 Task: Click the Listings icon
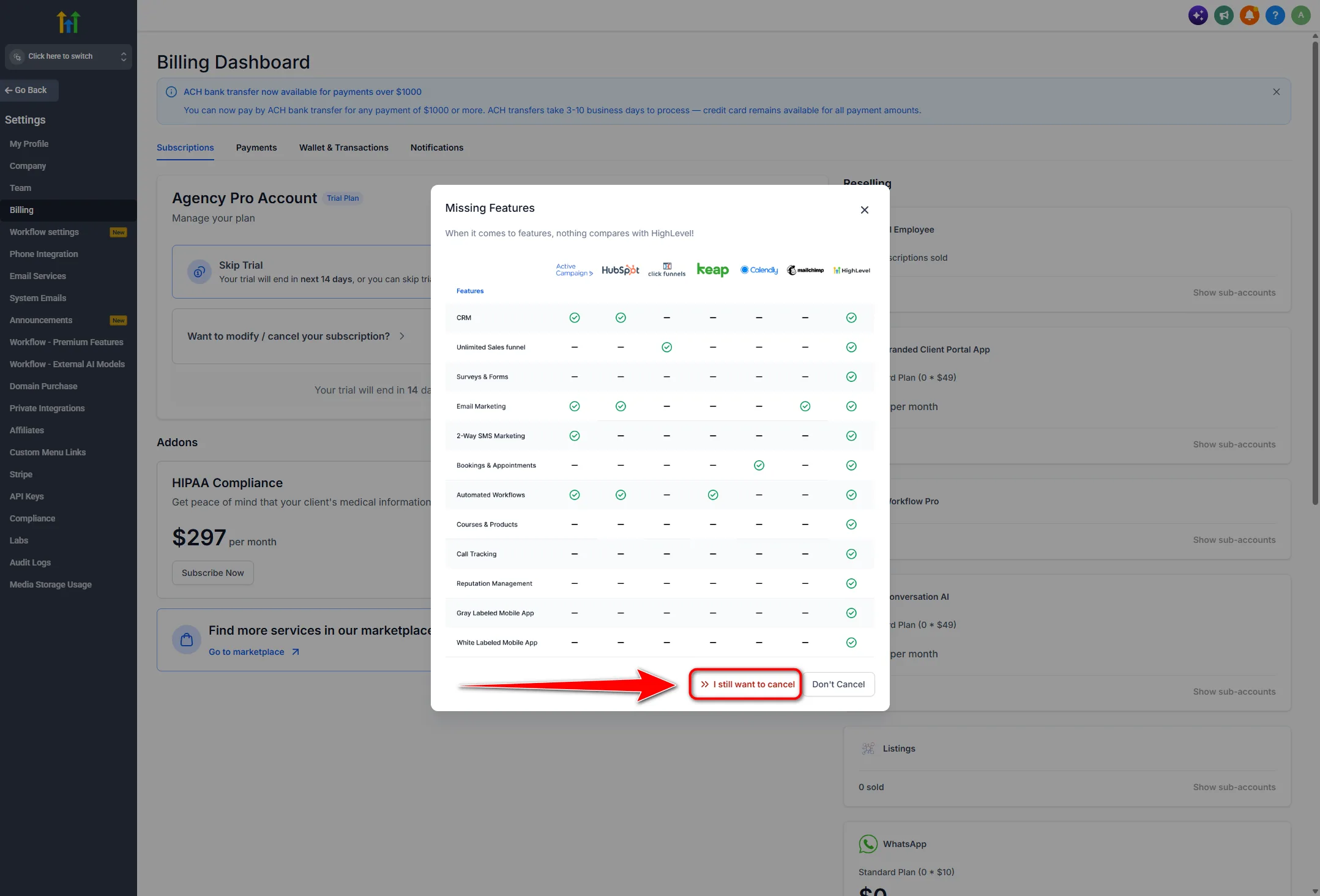tap(868, 749)
